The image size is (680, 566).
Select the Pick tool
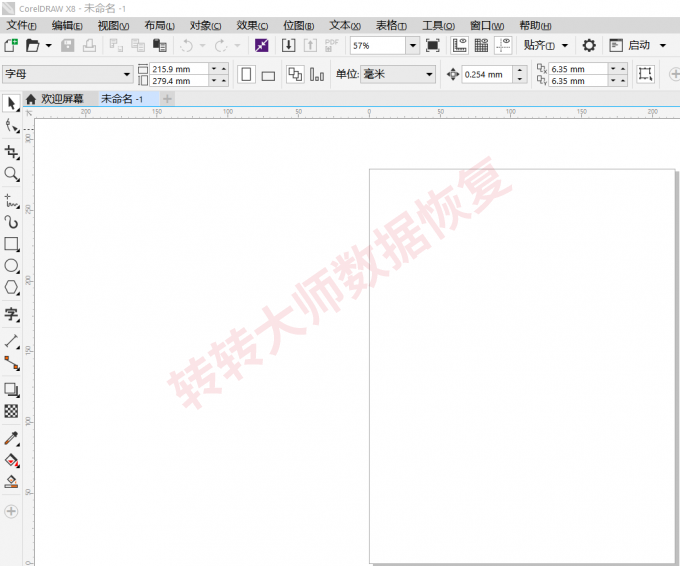point(11,104)
